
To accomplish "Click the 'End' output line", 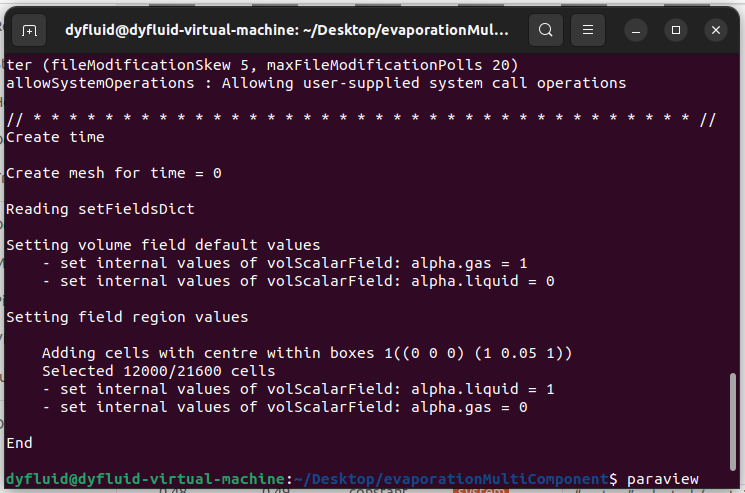I will (19, 443).
